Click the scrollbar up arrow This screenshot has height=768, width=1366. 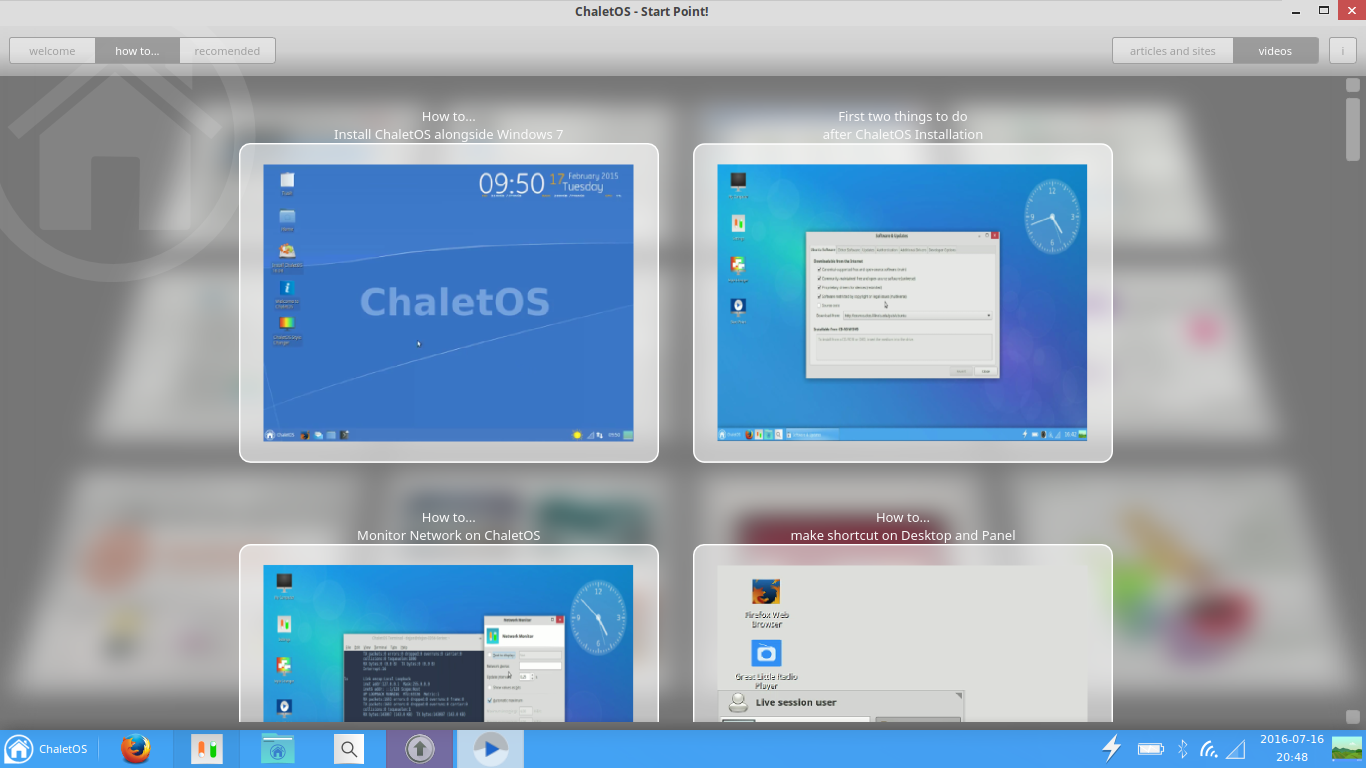click(x=1353, y=85)
